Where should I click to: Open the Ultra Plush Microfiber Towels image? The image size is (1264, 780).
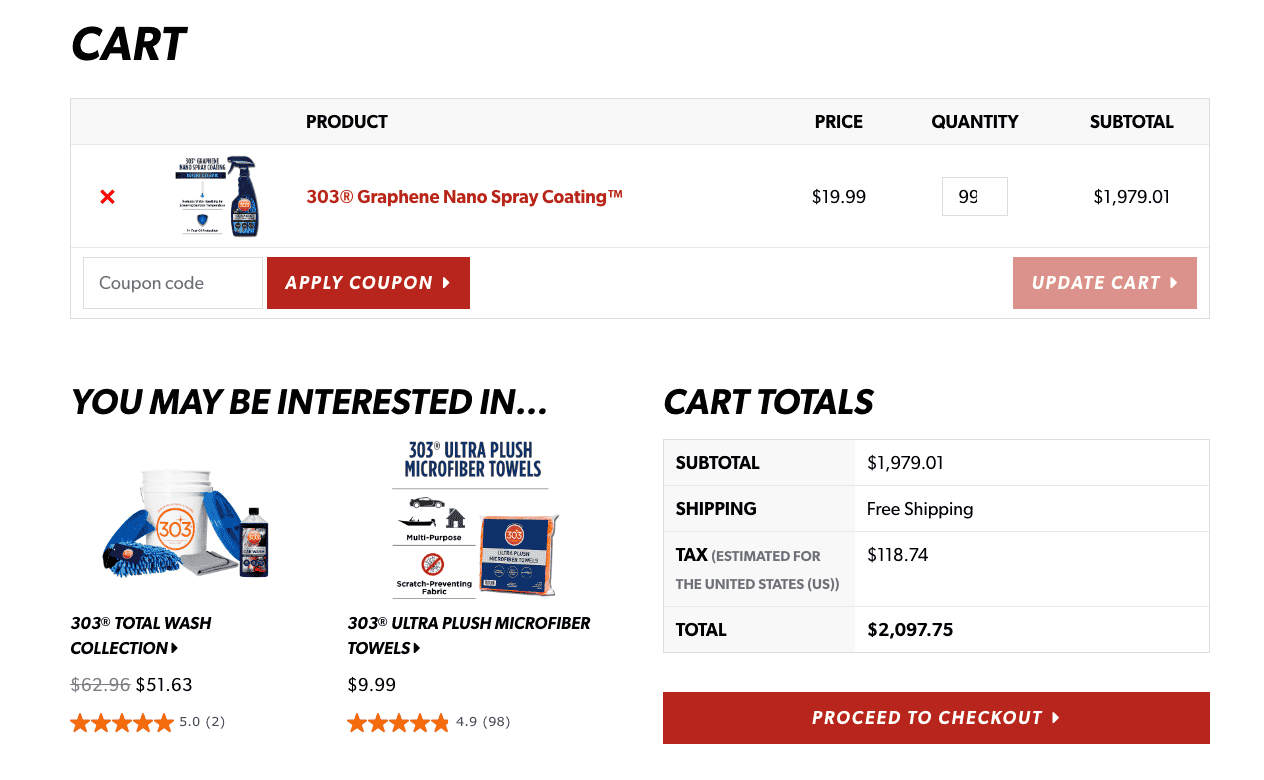(473, 519)
